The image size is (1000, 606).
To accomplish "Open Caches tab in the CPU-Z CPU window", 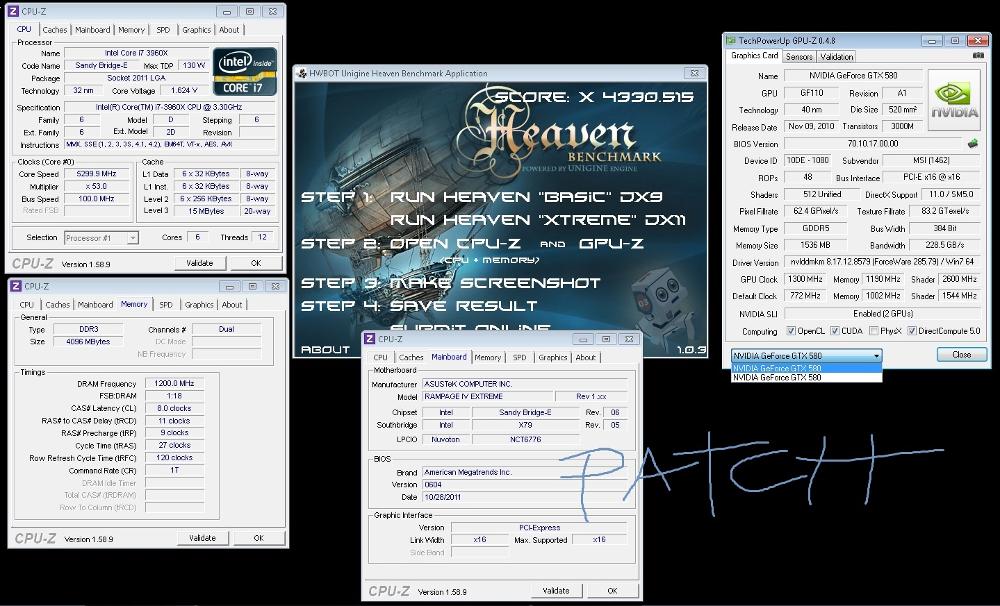I will click(x=54, y=30).
